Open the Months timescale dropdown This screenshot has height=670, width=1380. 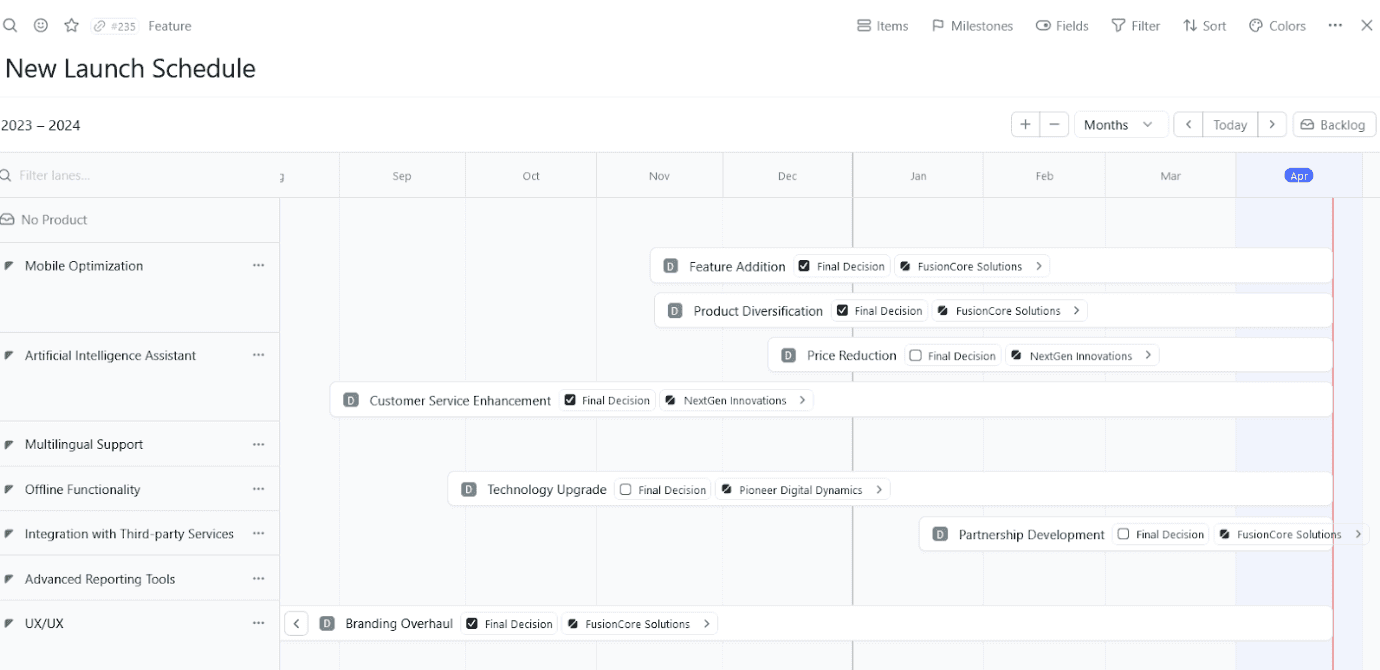[1119, 125]
